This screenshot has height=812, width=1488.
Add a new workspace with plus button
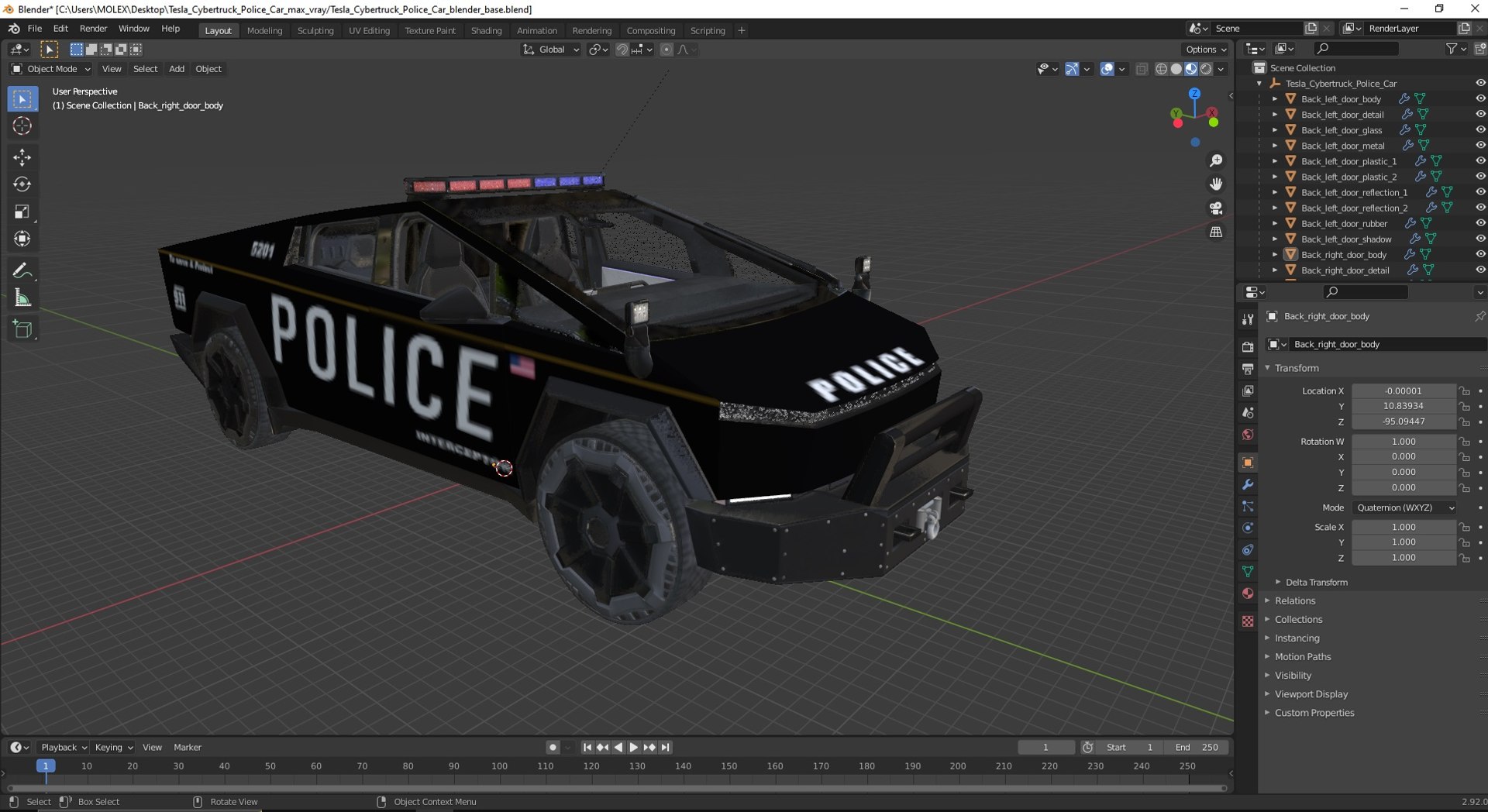click(742, 30)
